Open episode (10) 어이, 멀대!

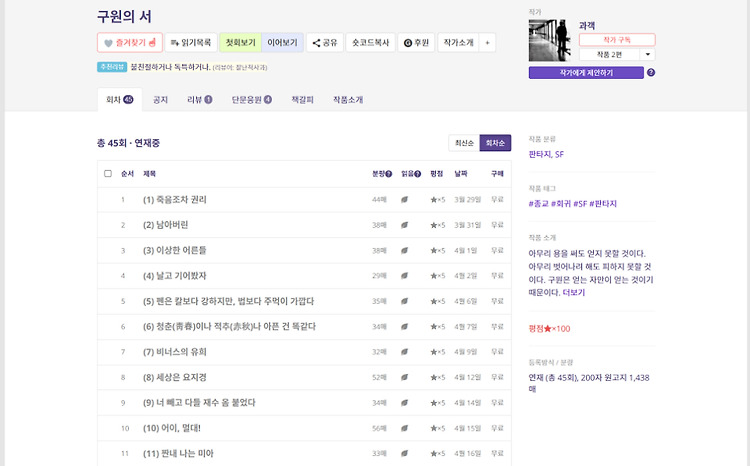(x=172, y=428)
